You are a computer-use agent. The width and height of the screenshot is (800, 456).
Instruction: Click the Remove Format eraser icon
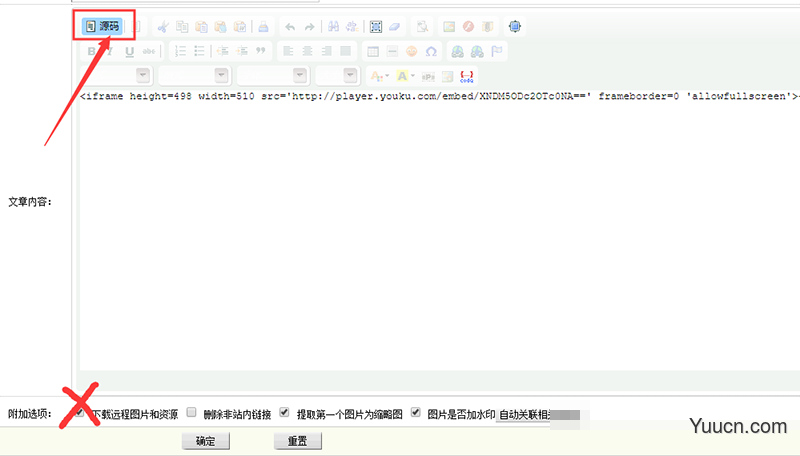pyautogui.click(x=395, y=27)
